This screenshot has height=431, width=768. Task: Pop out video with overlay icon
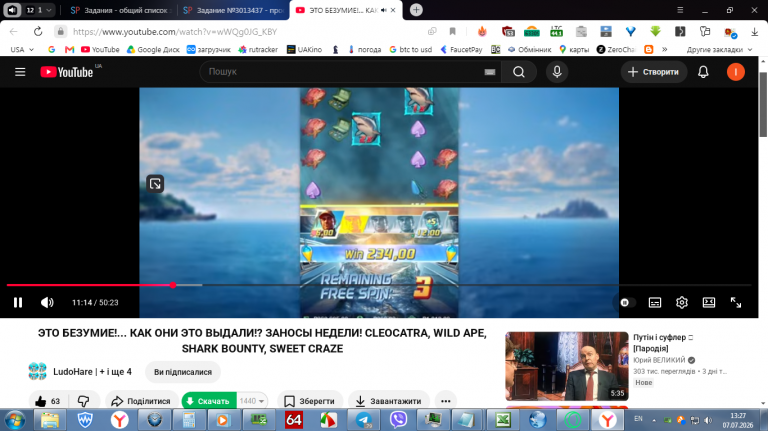click(155, 184)
